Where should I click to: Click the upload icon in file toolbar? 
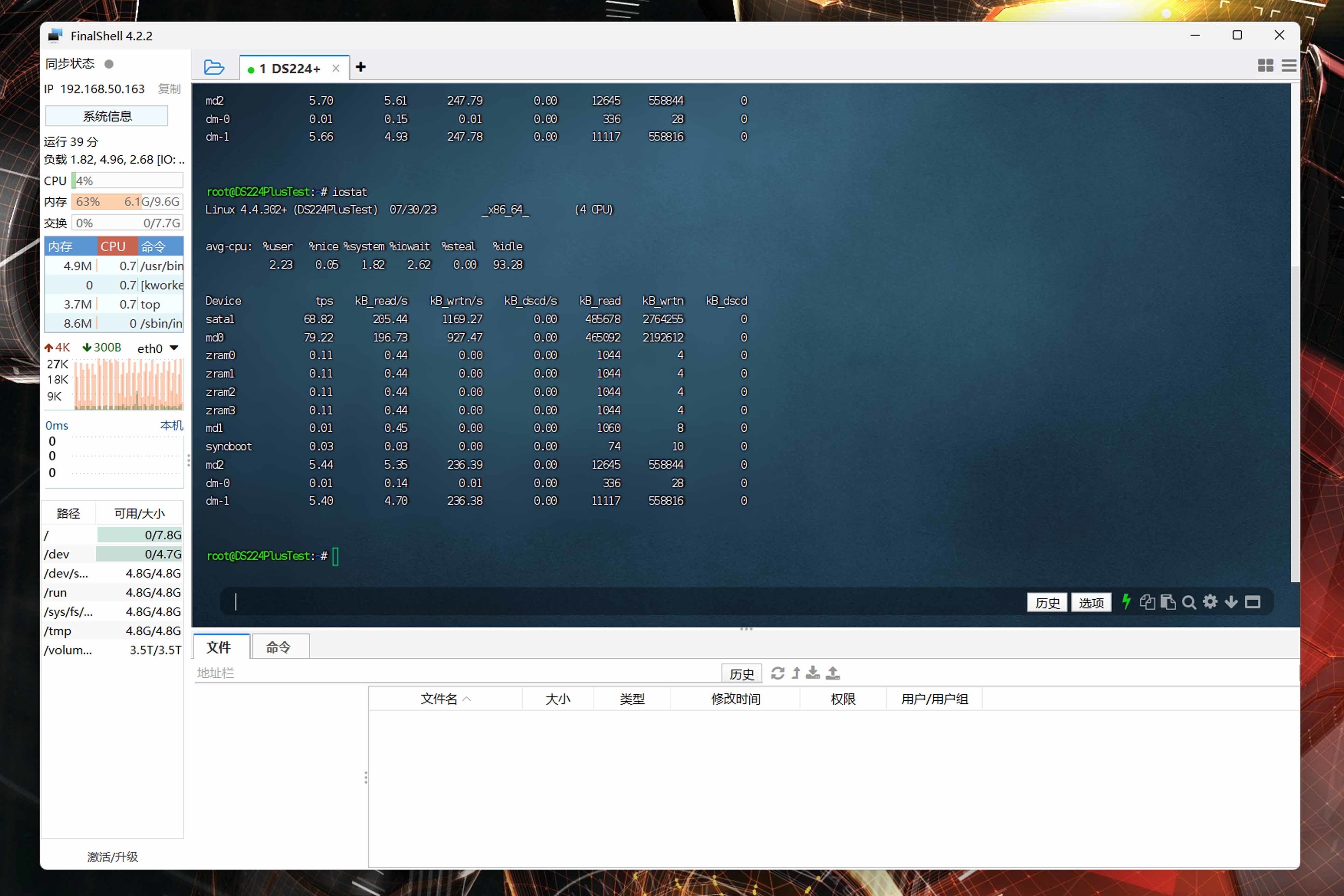click(x=833, y=673)
